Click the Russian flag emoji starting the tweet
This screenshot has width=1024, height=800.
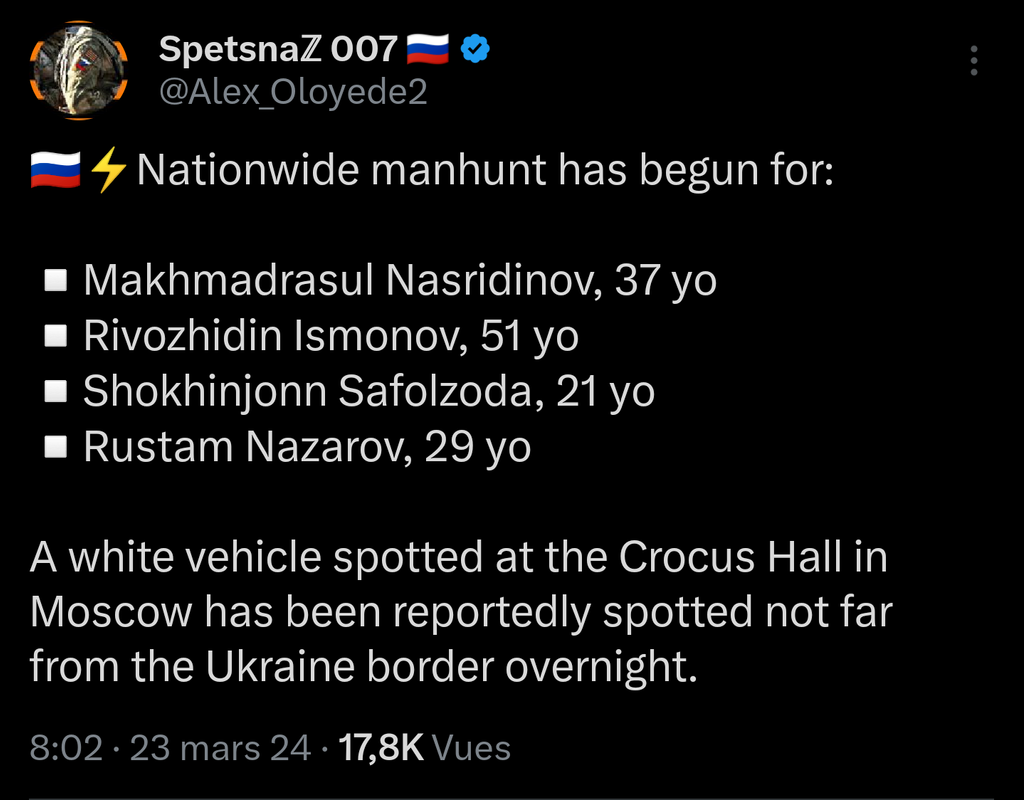(x=55, y=171)
